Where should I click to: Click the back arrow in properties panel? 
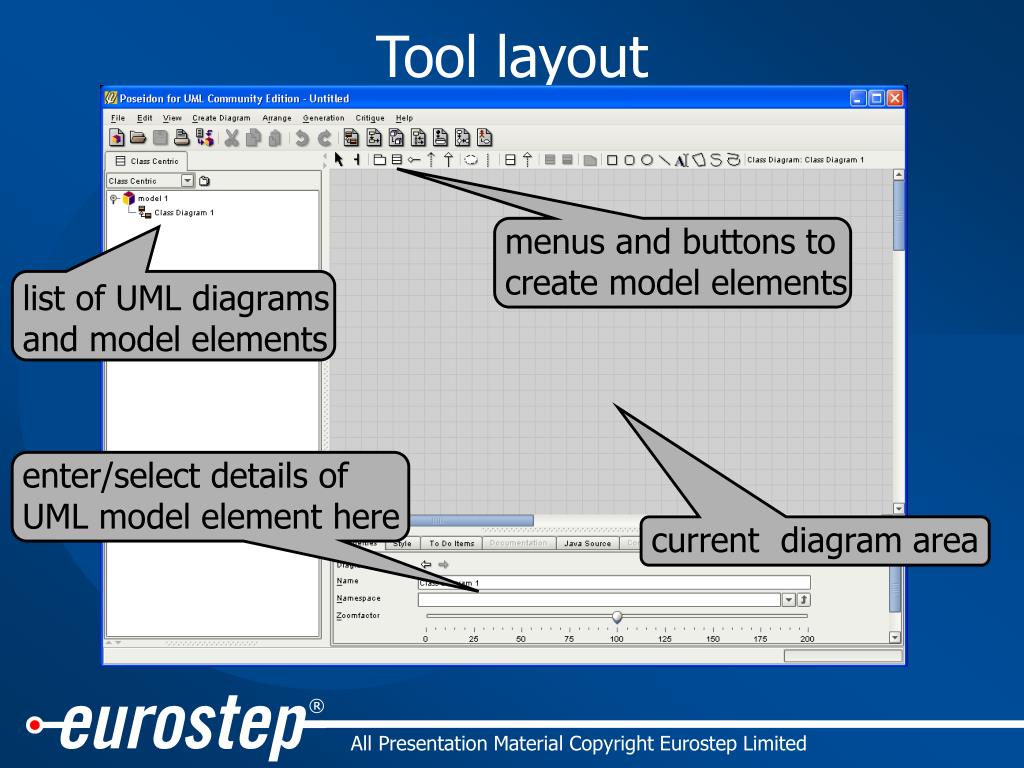pos(426,564)
